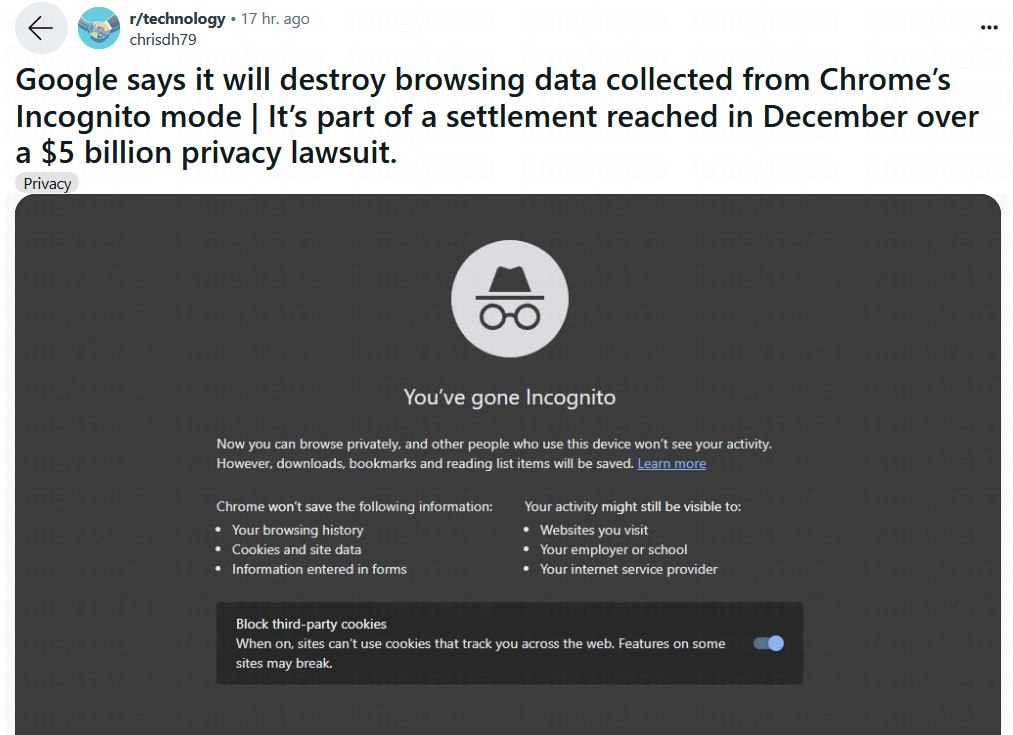
Task: Click the post title about Google Incognito data
Action: click(x=480, y=115)
